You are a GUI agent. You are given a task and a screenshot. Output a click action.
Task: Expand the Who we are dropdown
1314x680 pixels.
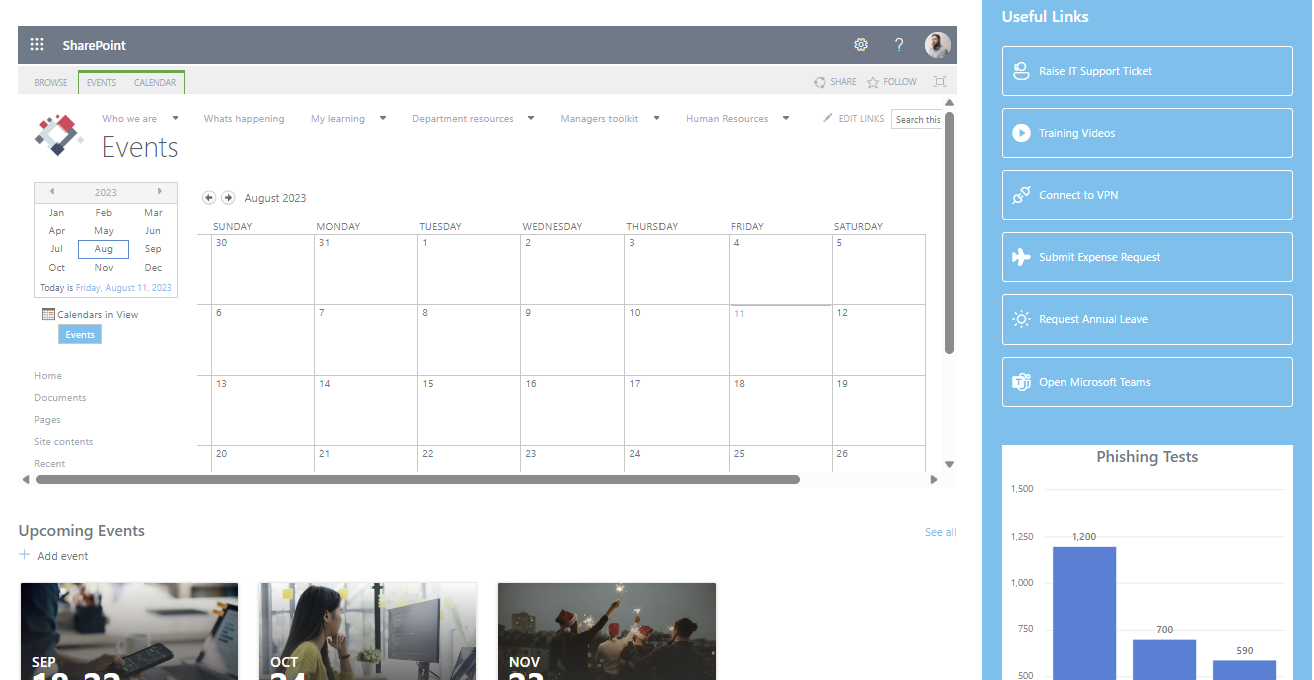pyautogui.click(x=175, y=118)
